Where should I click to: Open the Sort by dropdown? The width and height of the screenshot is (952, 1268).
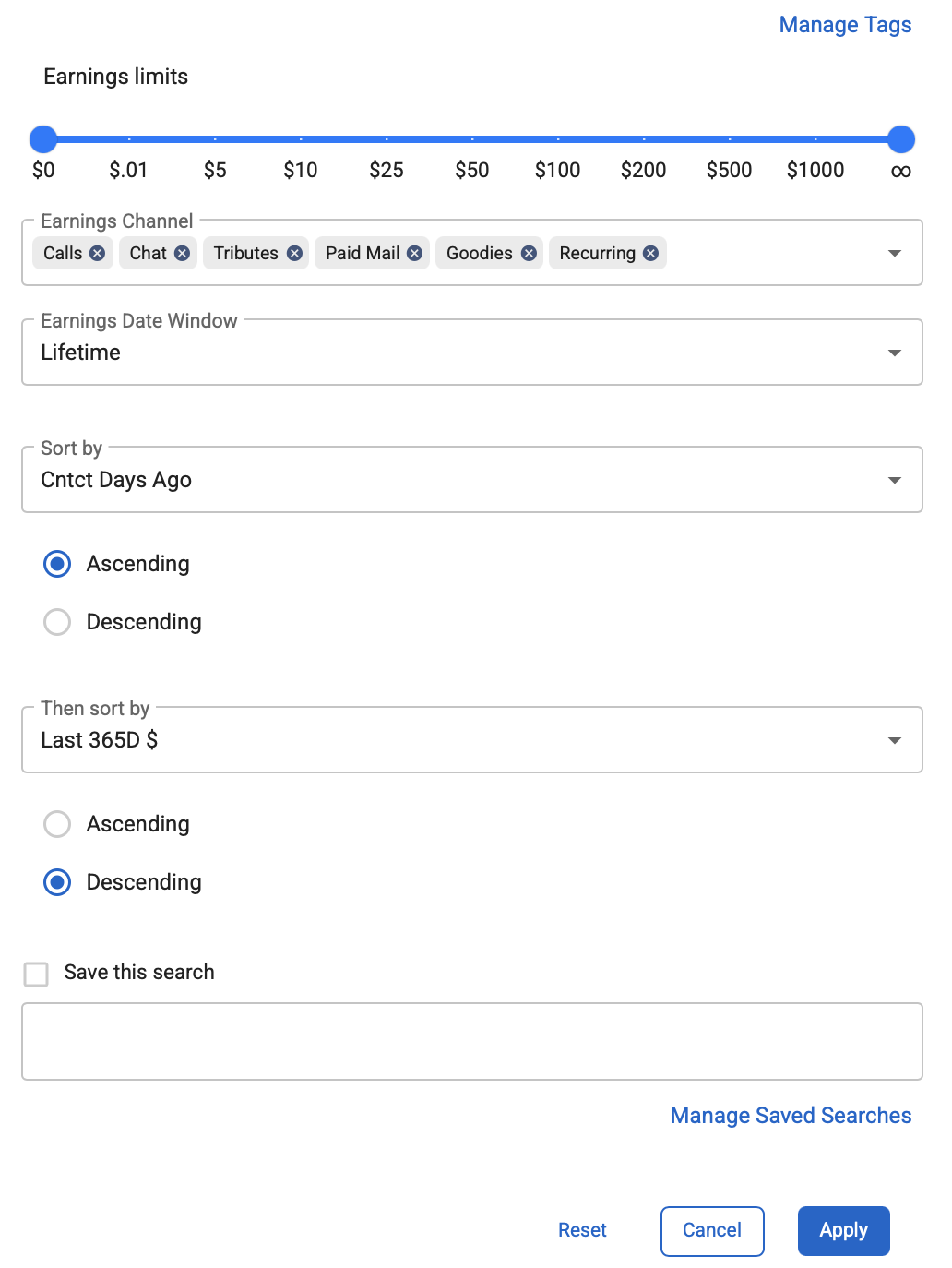[472, 480]
